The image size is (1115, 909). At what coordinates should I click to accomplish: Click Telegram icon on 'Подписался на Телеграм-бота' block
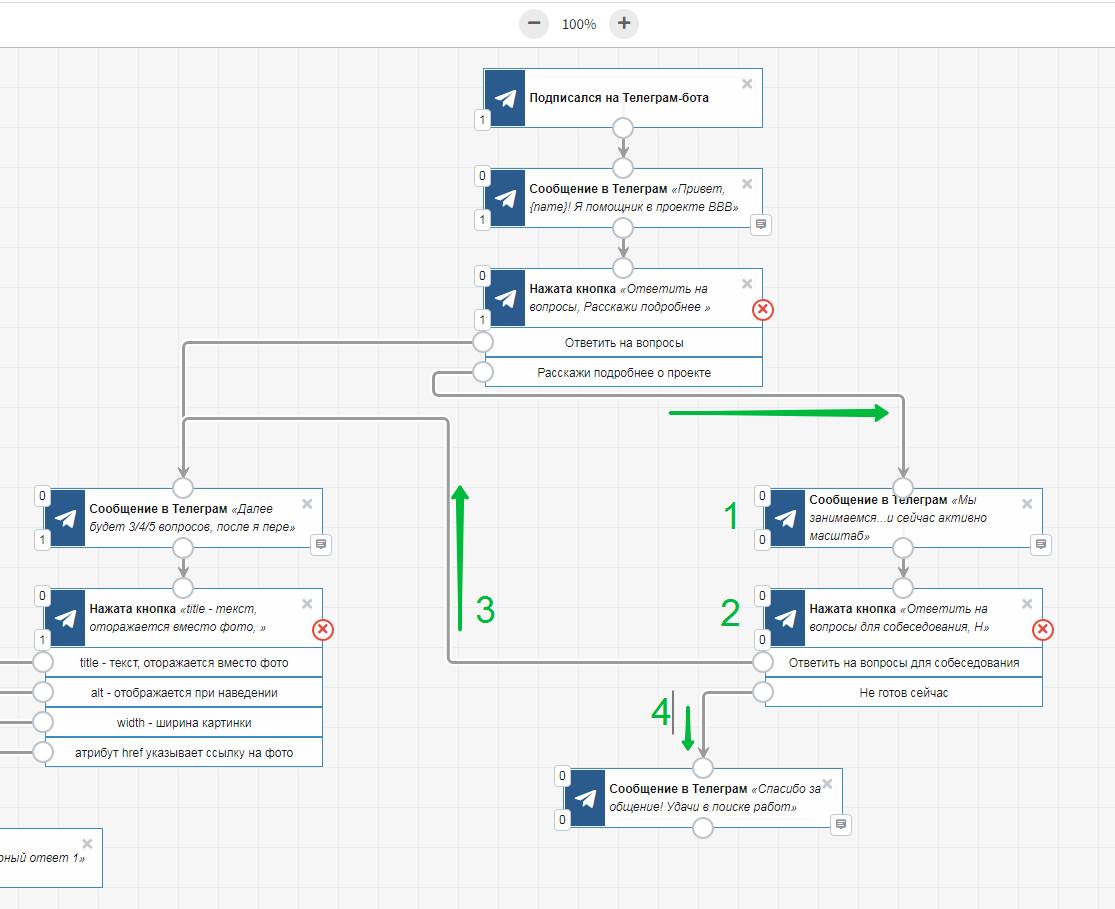pyautogui.click(x=505, y=98)
